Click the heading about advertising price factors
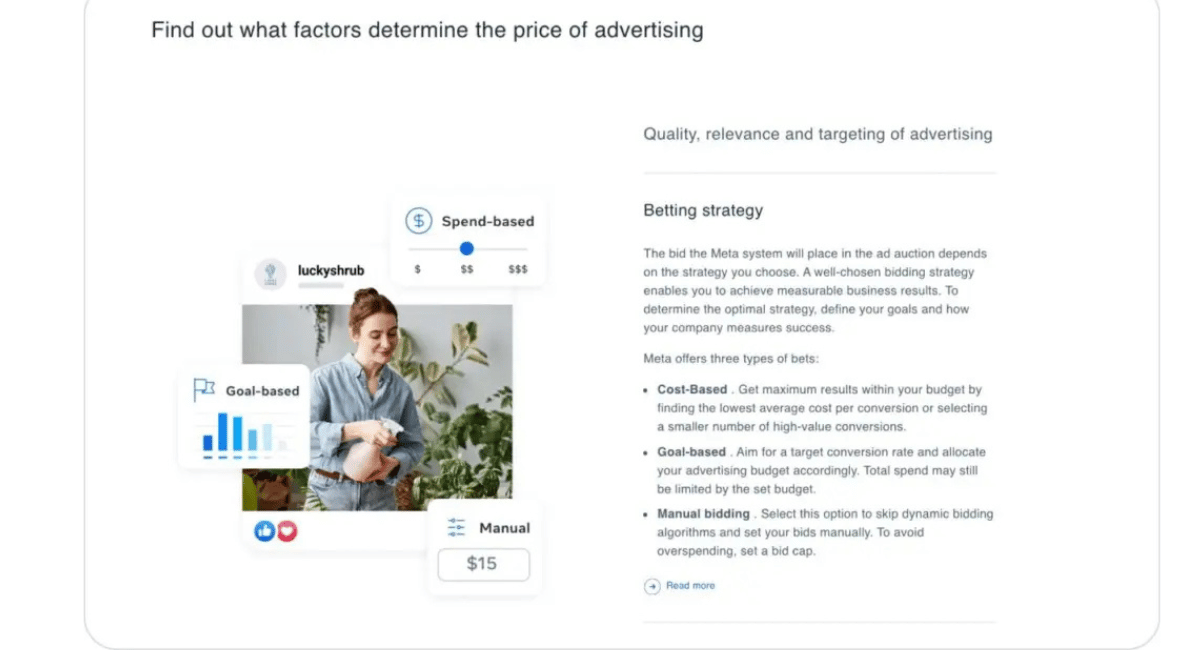This screenshot has width=1200, height=650. click(x=427, y=30)
